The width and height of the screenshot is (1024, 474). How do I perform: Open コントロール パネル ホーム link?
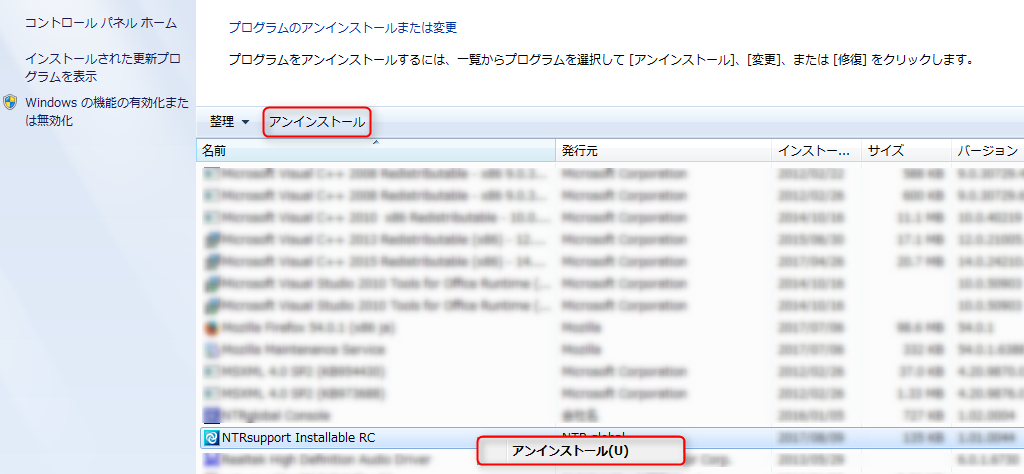tap(101, 23)
